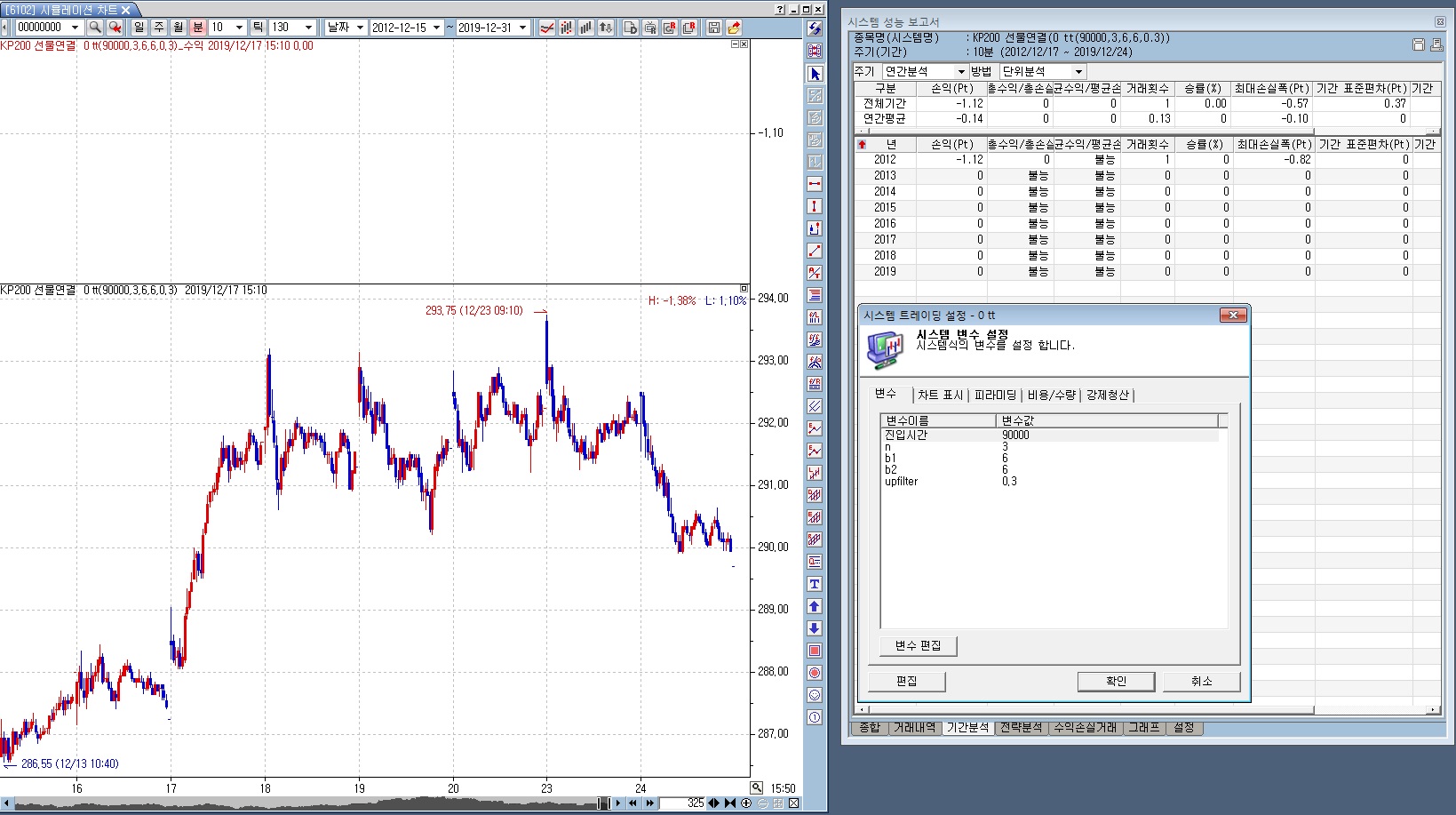
Task: Open the 거래내역 tab in report
Action: pos(914,728)
